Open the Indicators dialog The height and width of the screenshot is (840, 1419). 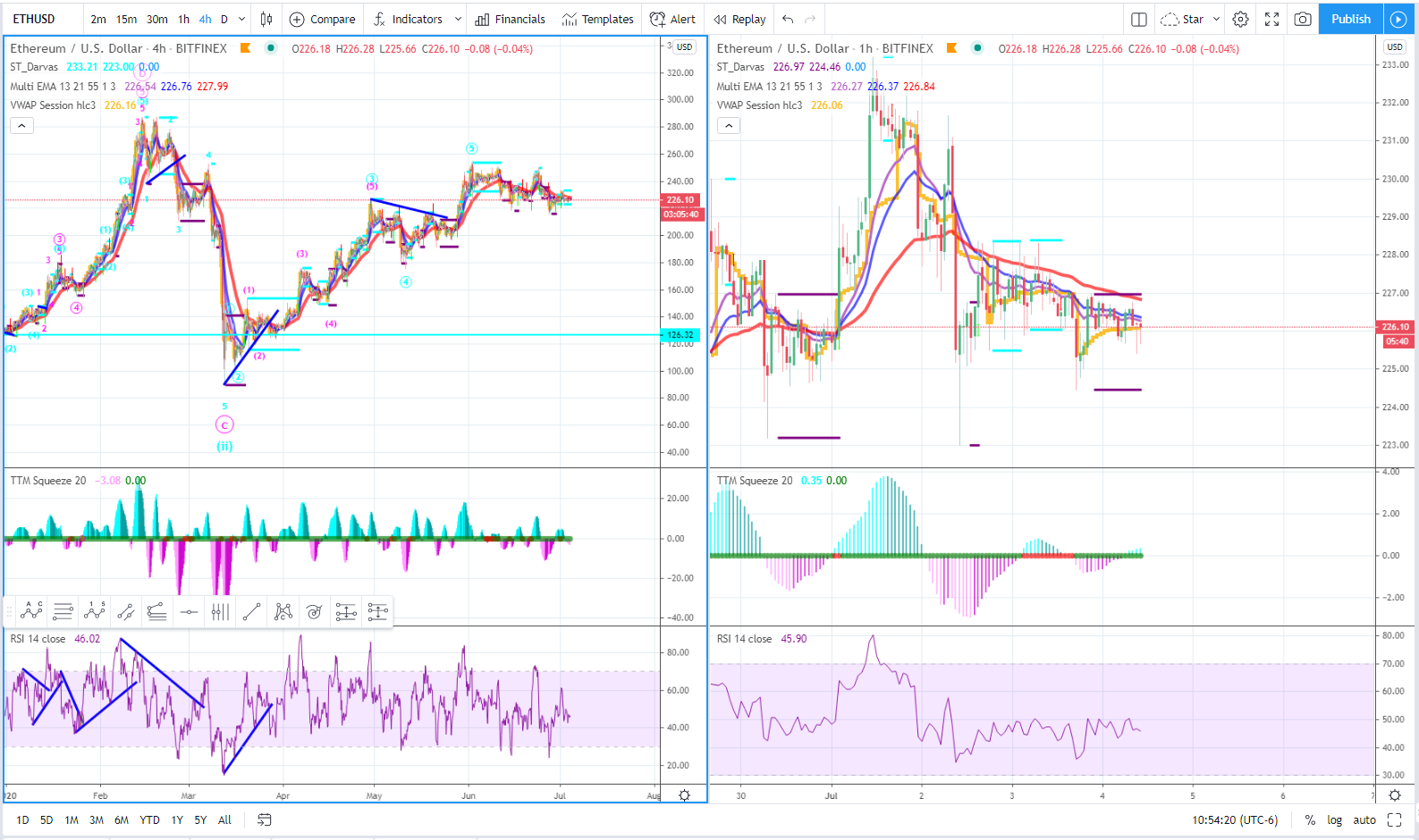(408, 19)
